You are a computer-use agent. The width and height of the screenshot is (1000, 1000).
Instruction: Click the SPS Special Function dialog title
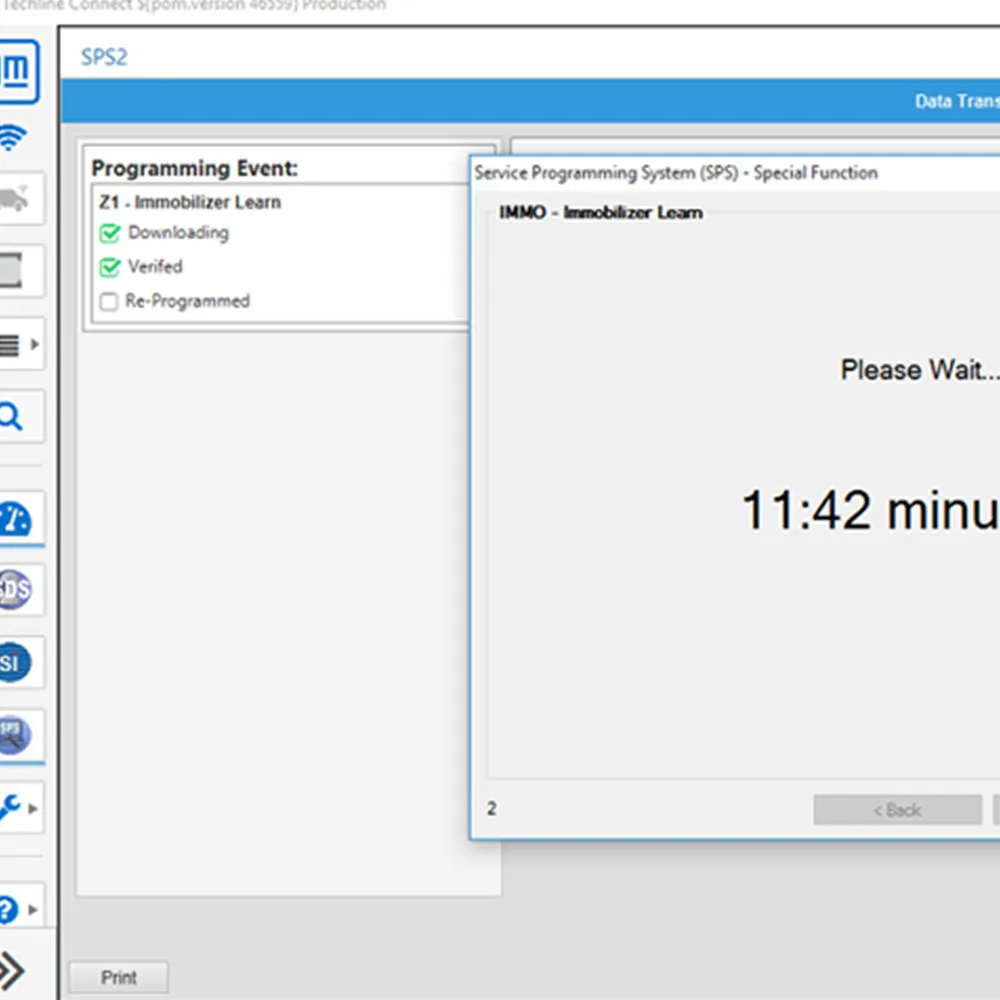pos(676,173)
